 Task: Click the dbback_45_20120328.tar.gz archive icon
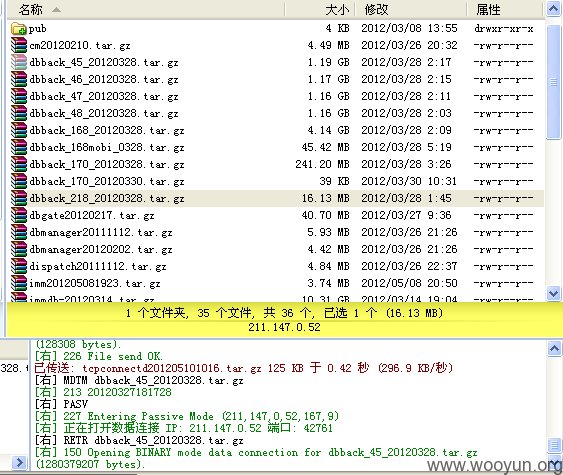(19, 62)
